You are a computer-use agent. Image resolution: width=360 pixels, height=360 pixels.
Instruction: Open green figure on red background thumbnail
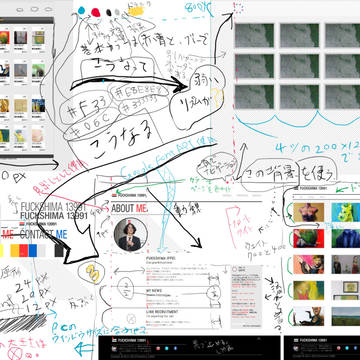pos(308,238)
